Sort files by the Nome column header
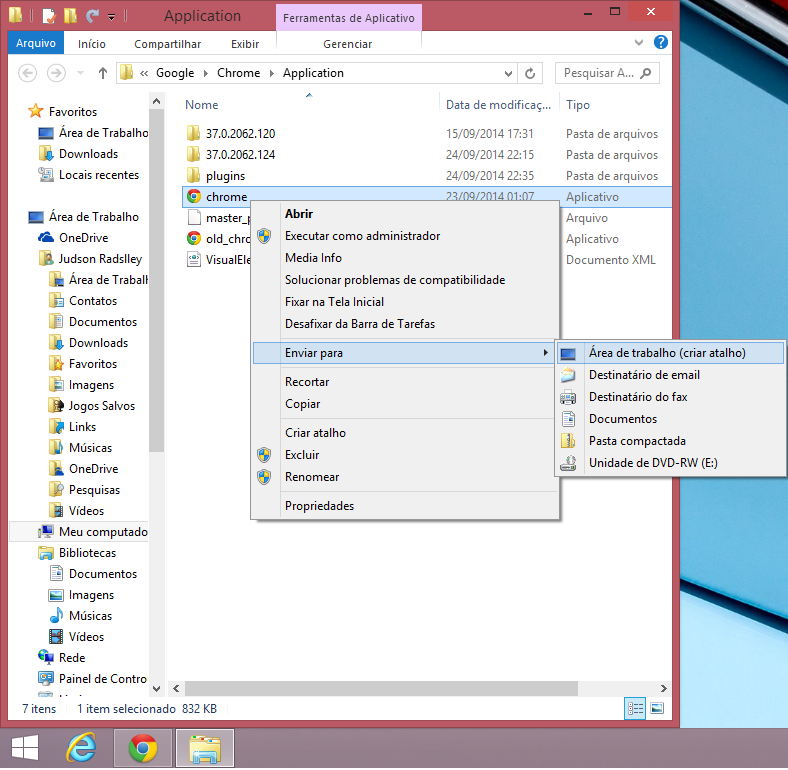The height and width of the screenshot is (770, 788). (x=202, y=105)
